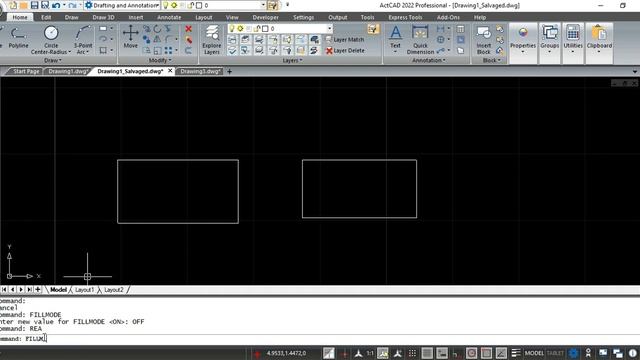Expand the Draw panel options
The height and width of the screenshot is (360, 640).
(x=53, y=60)
